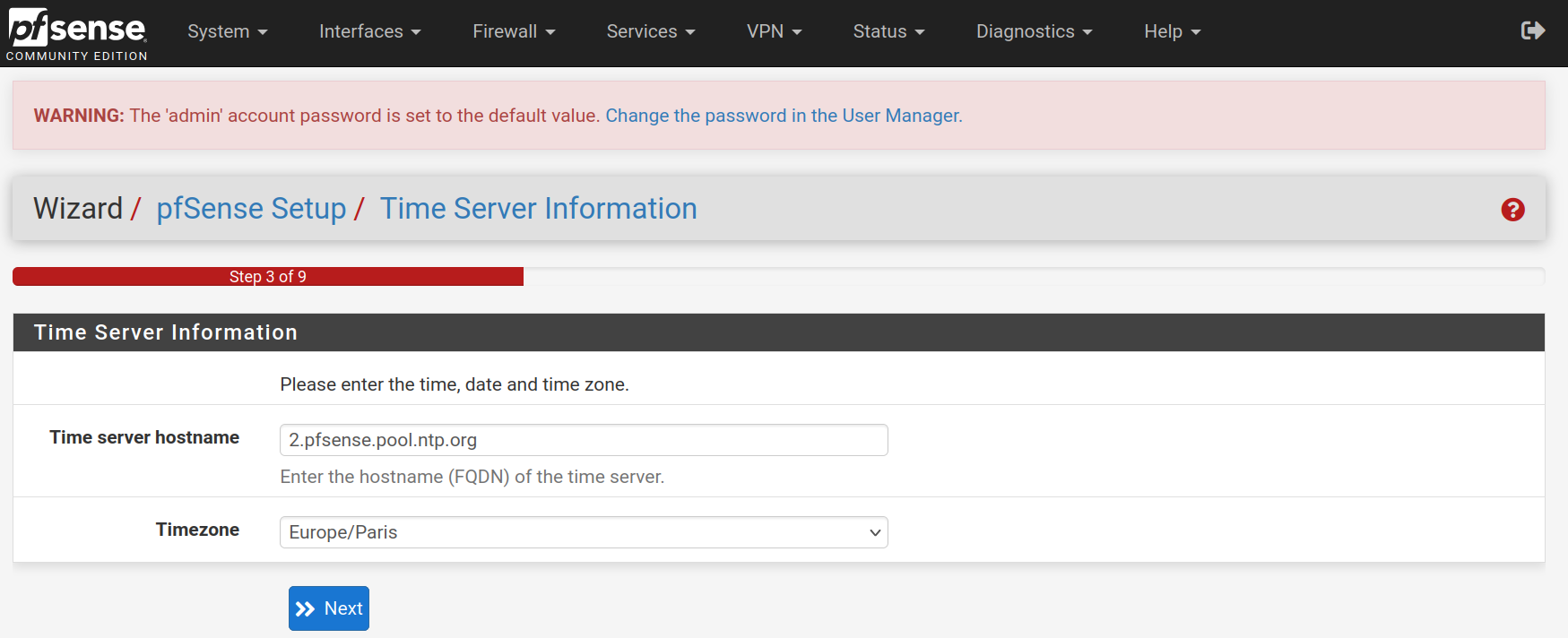This screenshot has height=638, width=1568.
Task: Expand the Help dropdown menu
Action: [x=1173, y=31]
